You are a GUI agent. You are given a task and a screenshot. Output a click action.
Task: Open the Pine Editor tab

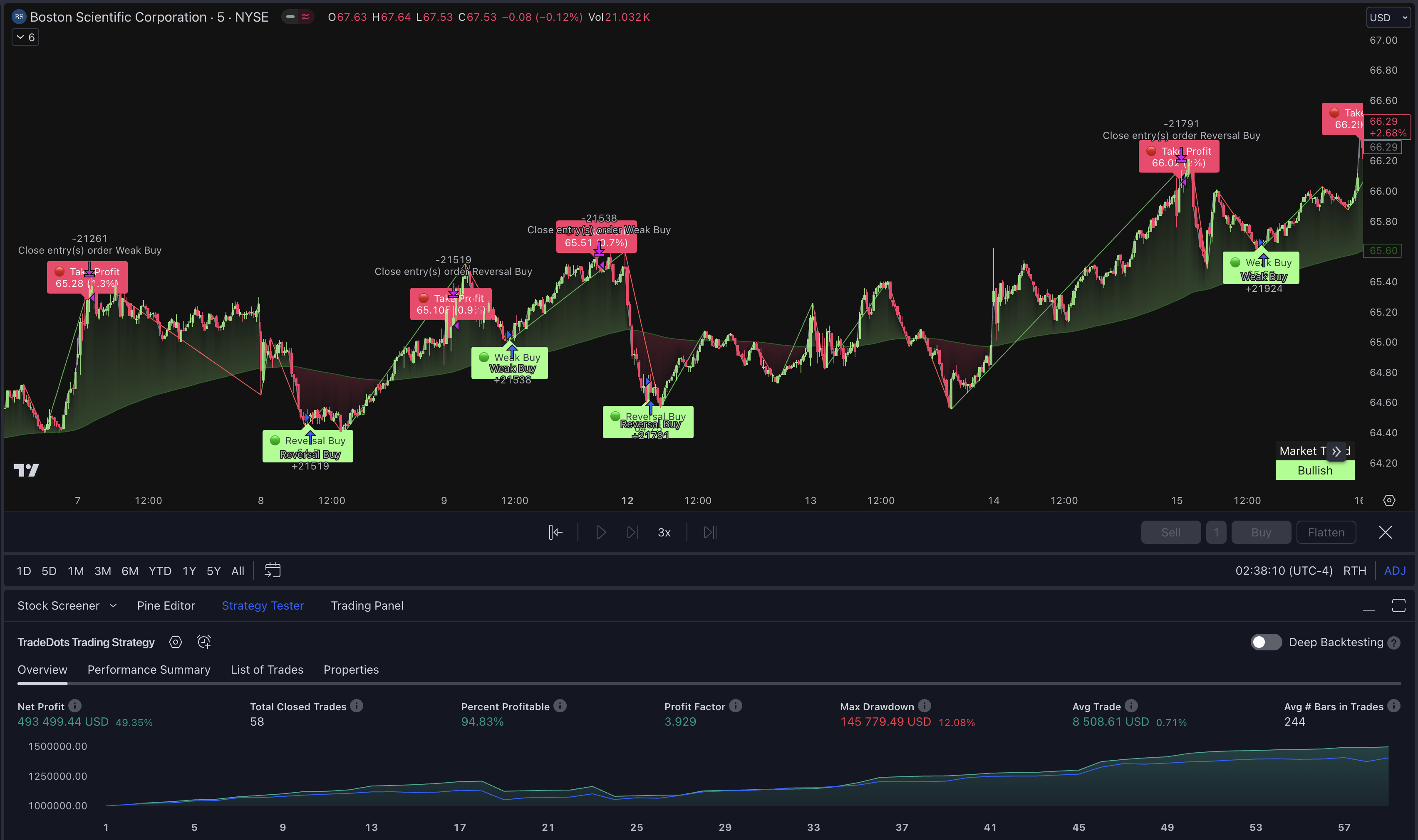pos(166,605)
